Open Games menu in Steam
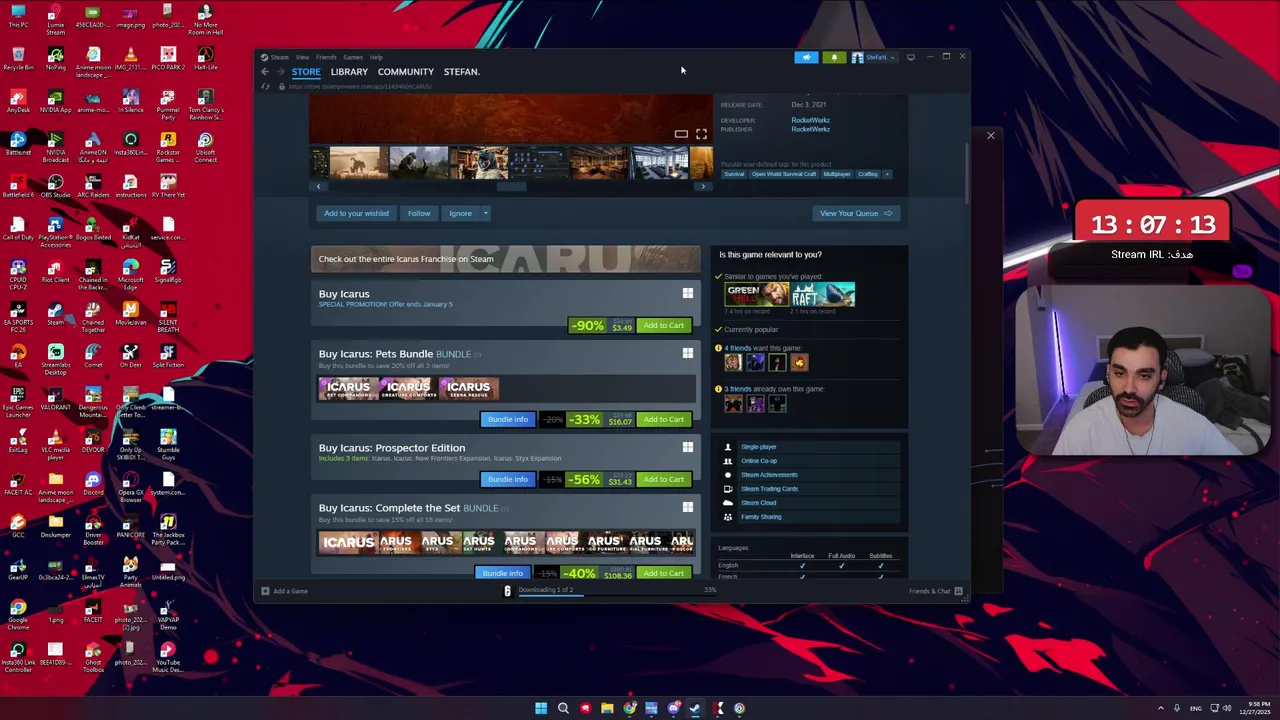Viewport: 1280px width, 720px height. tap(353, 57)
